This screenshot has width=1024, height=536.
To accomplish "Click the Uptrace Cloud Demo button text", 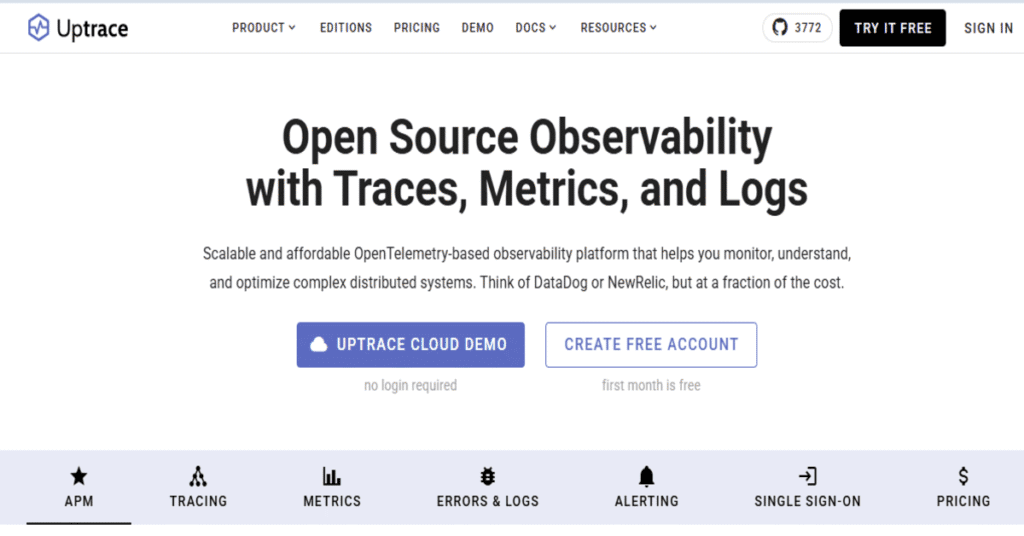I will [x=421, y=344].
